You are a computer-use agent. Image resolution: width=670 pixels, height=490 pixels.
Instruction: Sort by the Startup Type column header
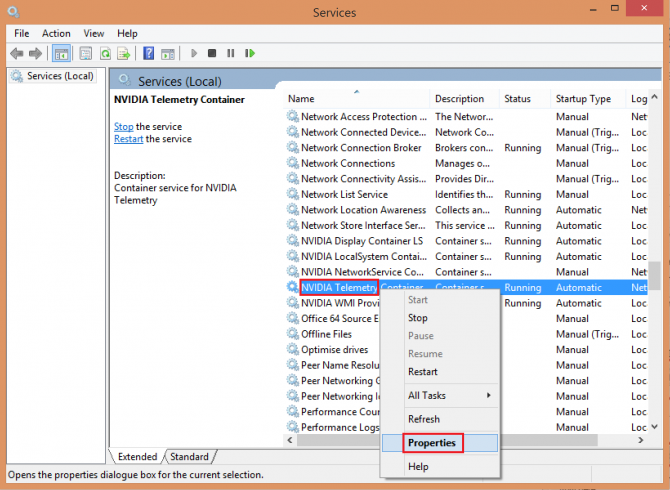(x=588, y=99)
